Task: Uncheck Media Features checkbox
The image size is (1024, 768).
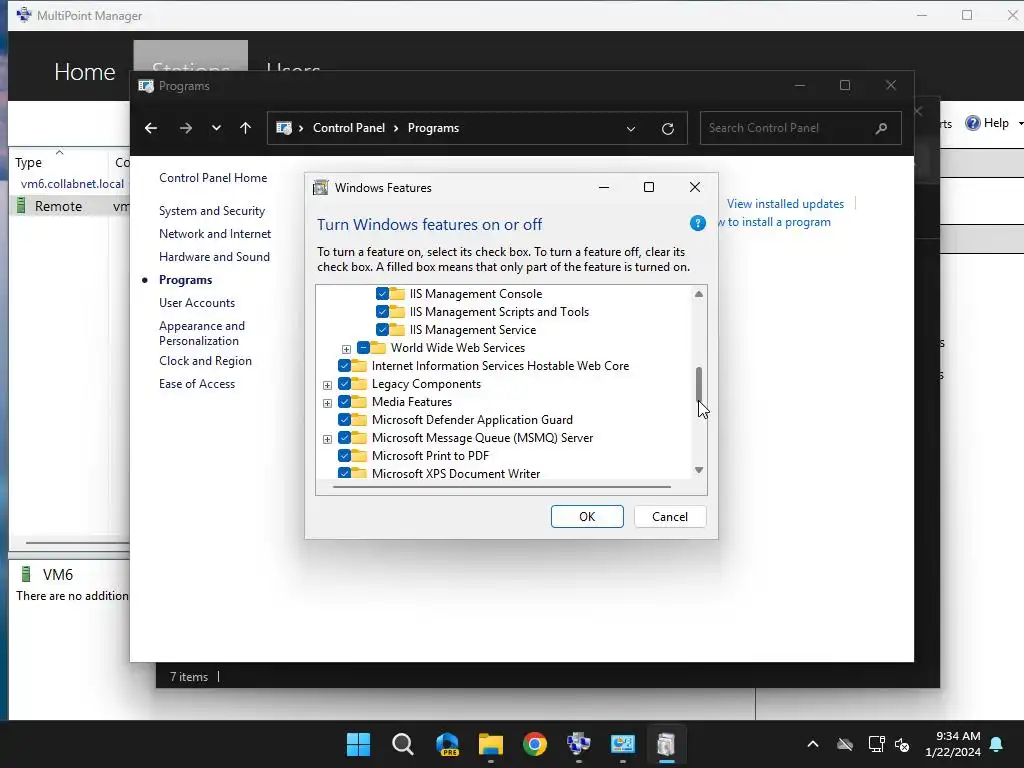Action: coord(345,402)
